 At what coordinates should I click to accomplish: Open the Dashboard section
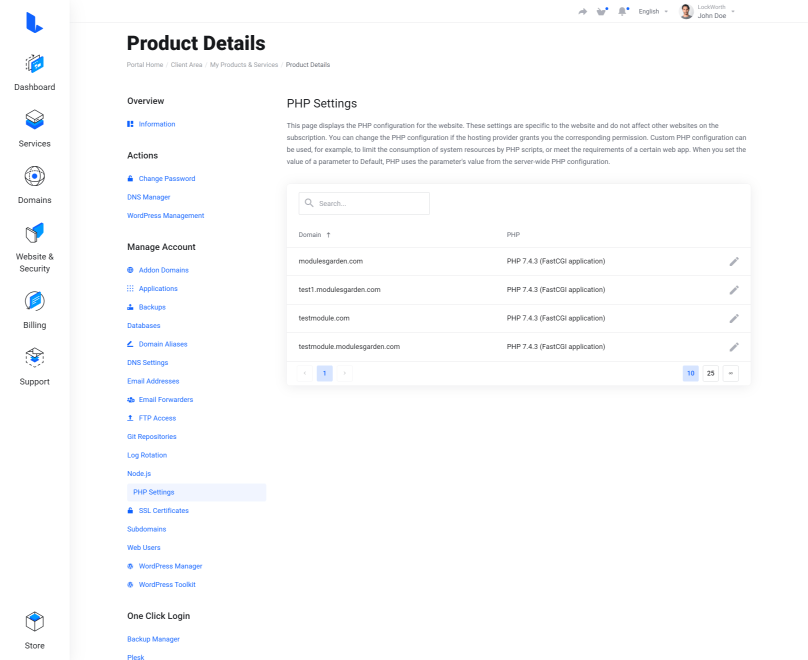[x=35, y=73]
